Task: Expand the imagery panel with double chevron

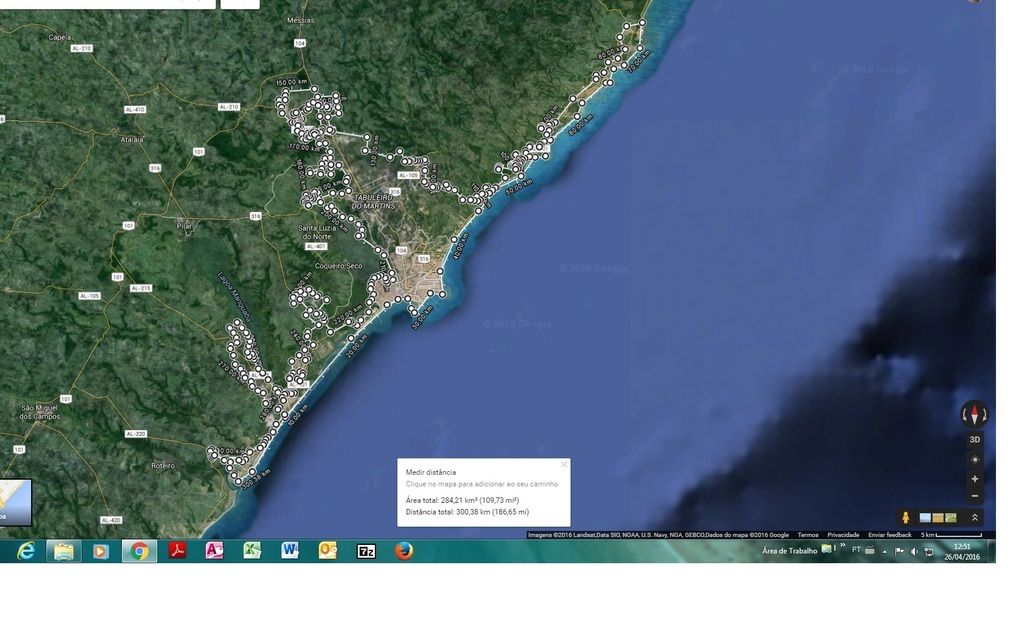Action: coord(974,517)
